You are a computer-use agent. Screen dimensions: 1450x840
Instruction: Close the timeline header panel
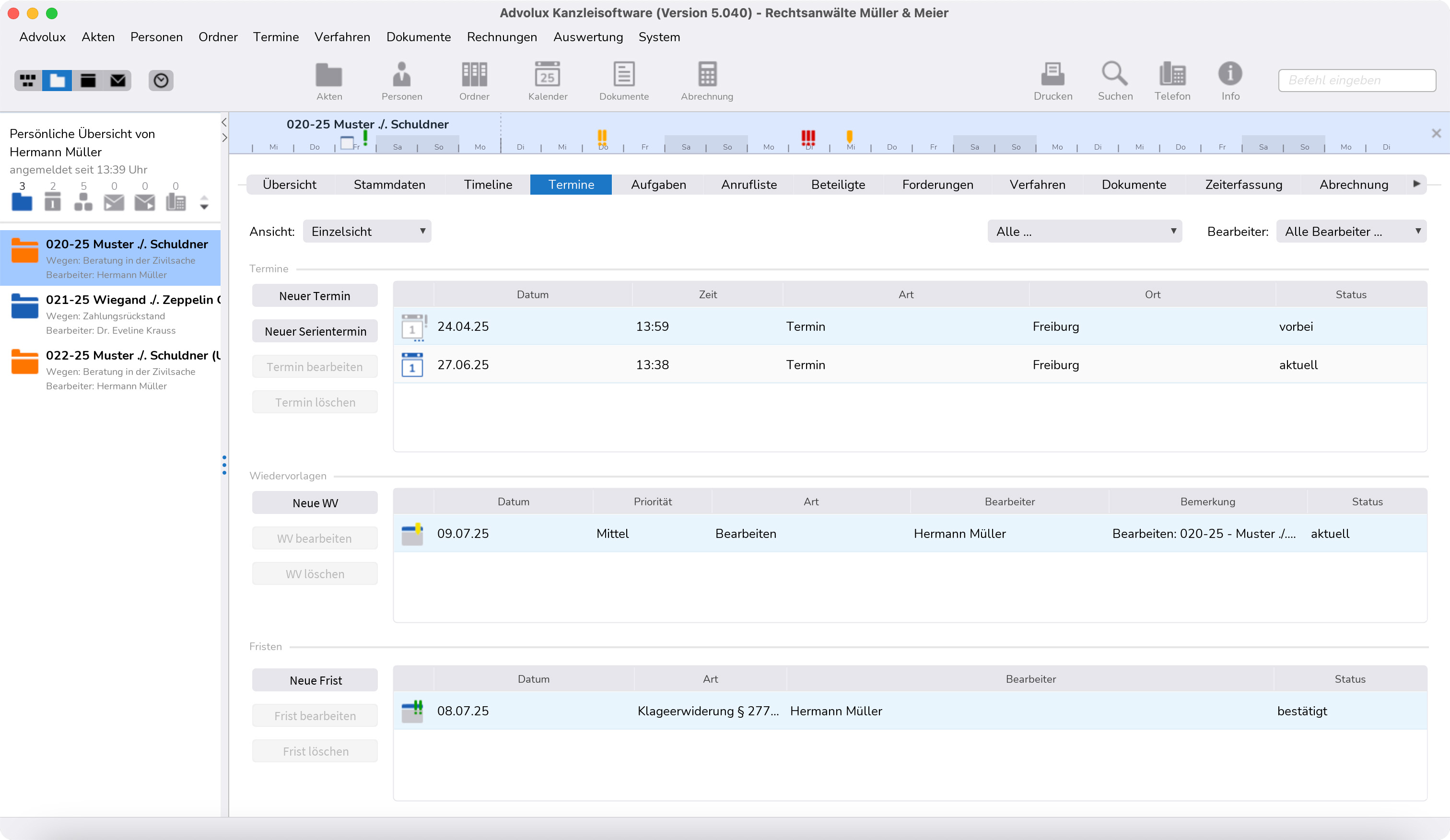[1436, 133]
